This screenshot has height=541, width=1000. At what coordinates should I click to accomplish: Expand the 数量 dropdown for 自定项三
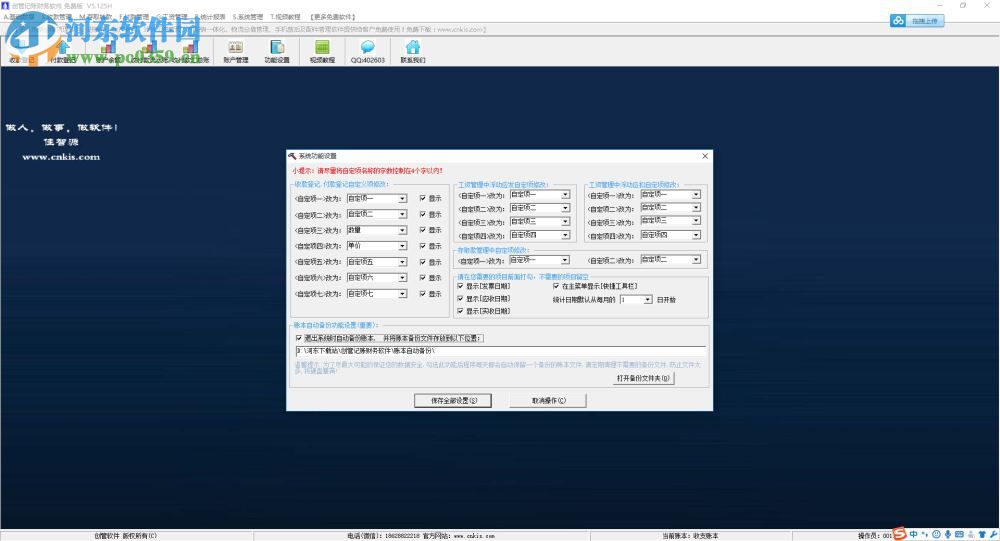[x=402, y=230]
